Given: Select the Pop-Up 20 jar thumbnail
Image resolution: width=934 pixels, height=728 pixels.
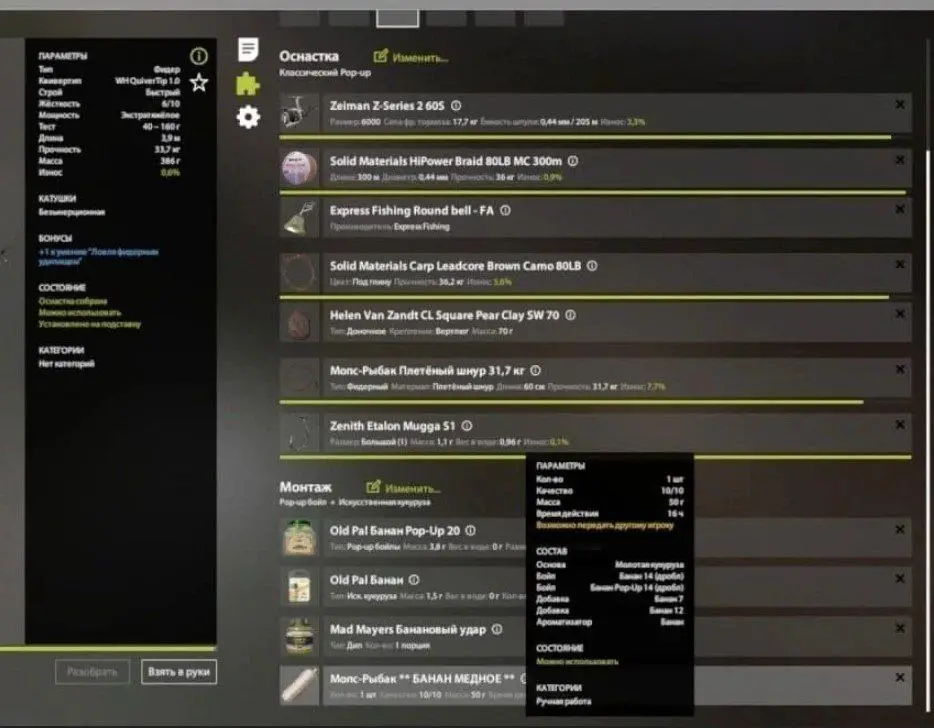Looking at the screenshot, I should (299, 537).
